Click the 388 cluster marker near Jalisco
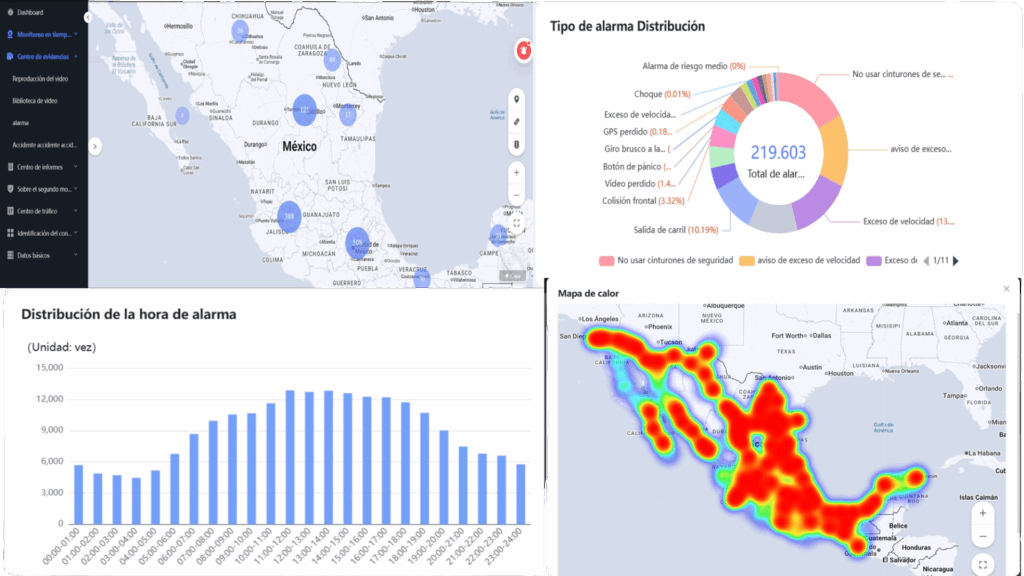 (289, 217)
